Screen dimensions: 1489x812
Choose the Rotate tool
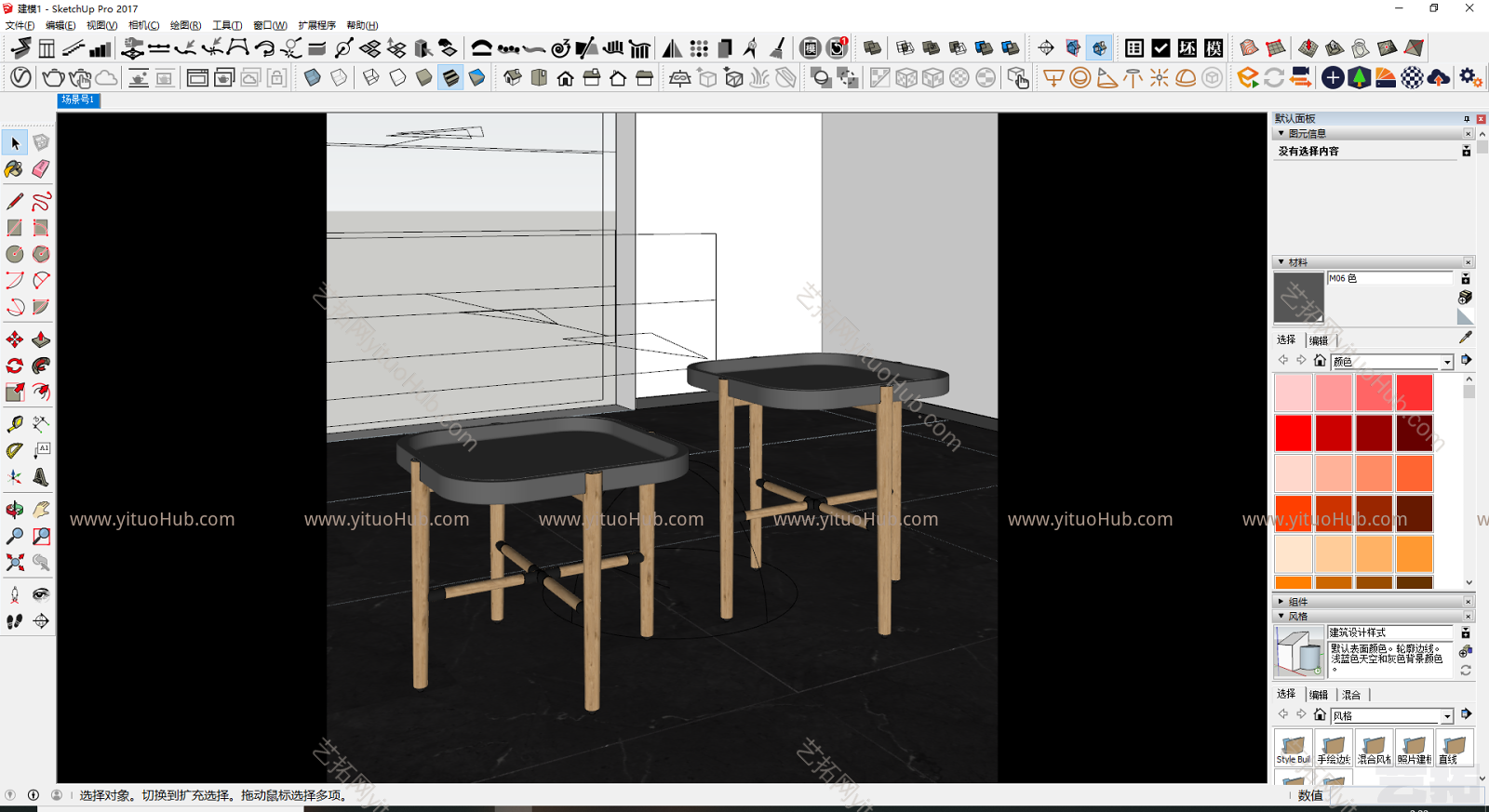tap(15, 366)
